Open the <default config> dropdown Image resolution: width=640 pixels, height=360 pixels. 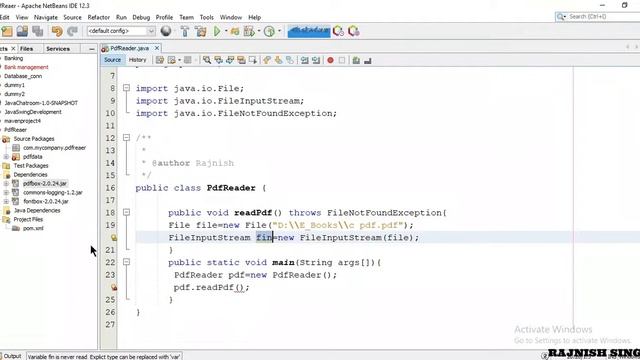[x=121, y=31]
